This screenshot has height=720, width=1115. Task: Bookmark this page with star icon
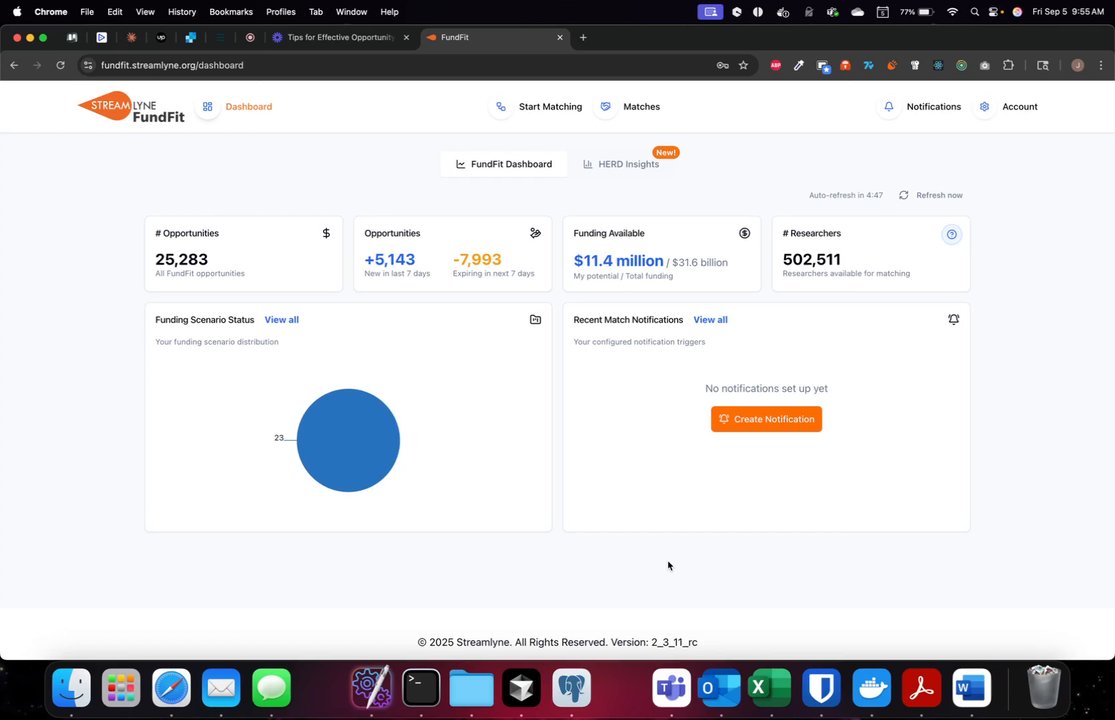click(x=744, y=65)
